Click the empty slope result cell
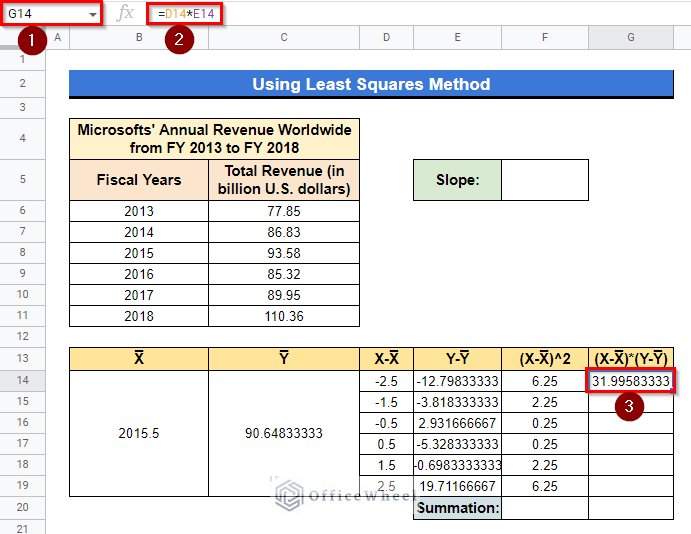Image resolution: width=691 pixels, height=534 pixels. point(545,180)
